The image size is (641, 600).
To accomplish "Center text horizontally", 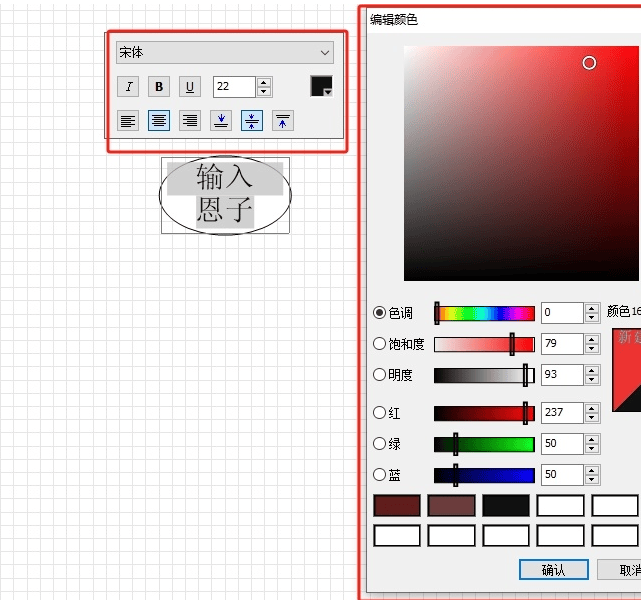I will (x=159, y=121).
